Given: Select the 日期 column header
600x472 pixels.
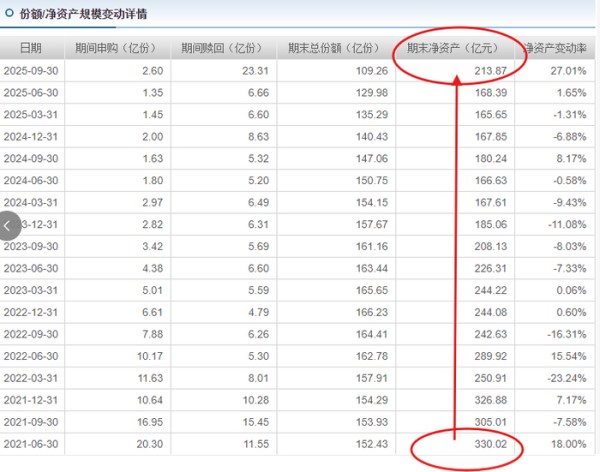Looking at the screenshot, I should click(31, 48).
